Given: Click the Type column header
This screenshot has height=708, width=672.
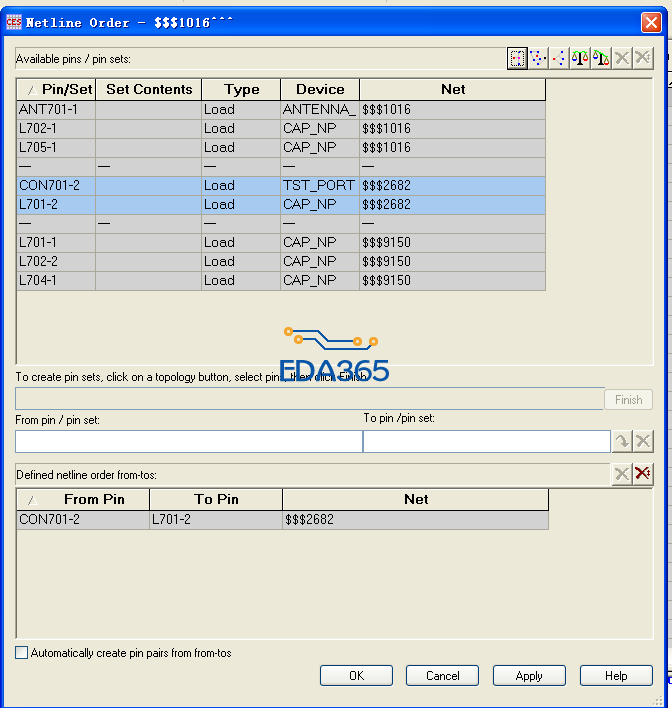Looking at the screenshot, I should pos(241,89).
